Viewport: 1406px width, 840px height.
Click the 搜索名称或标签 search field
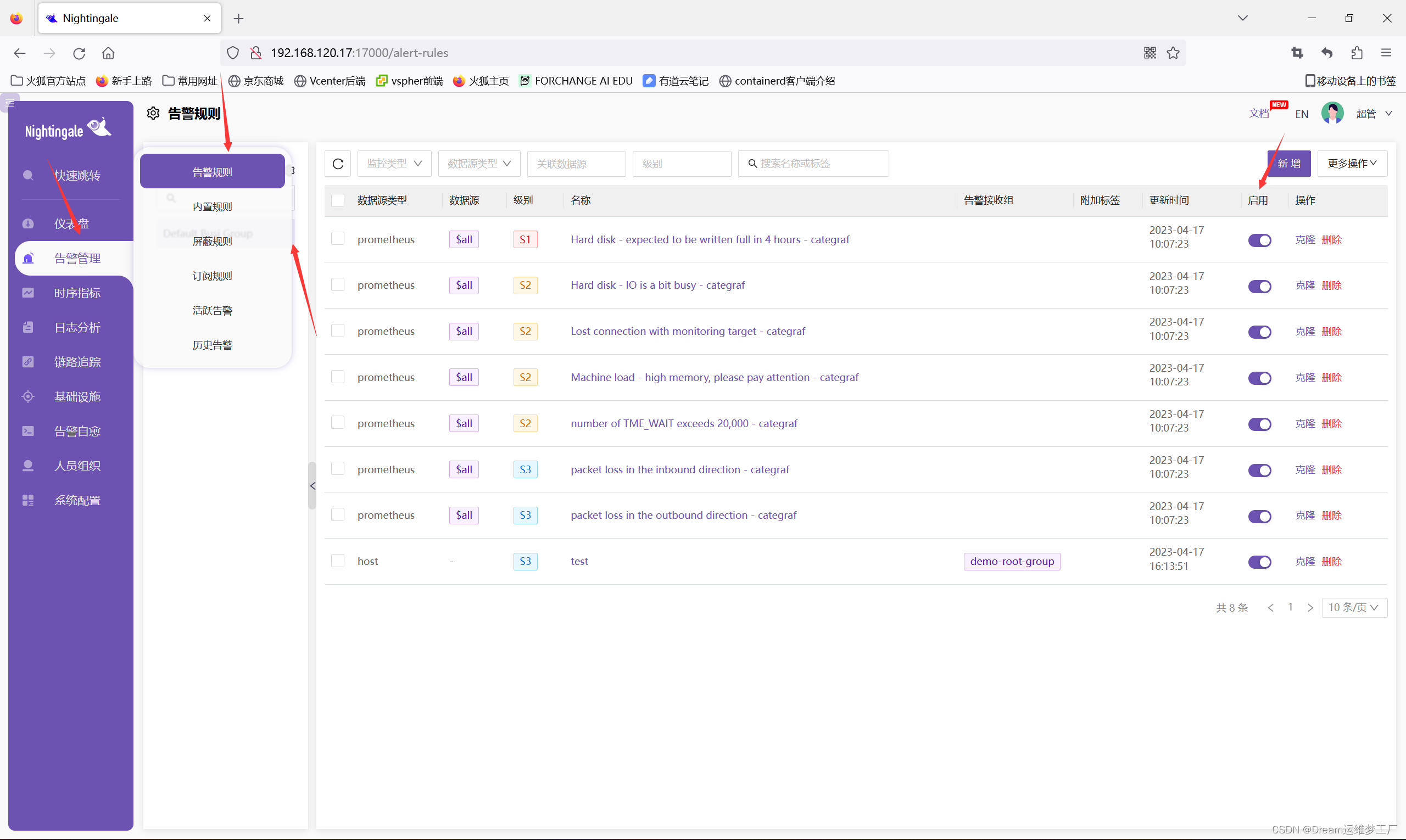813,164
